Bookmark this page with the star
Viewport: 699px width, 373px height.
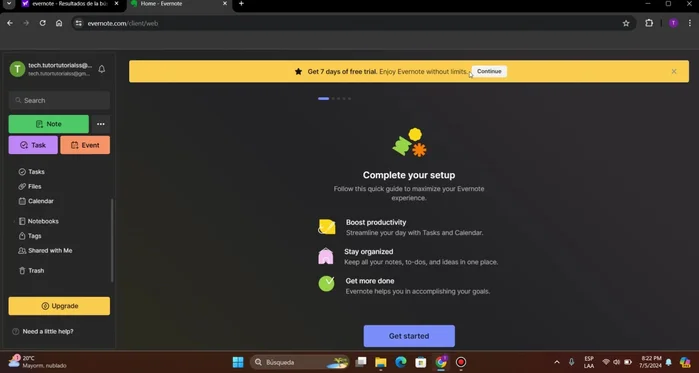click(626, 23)
